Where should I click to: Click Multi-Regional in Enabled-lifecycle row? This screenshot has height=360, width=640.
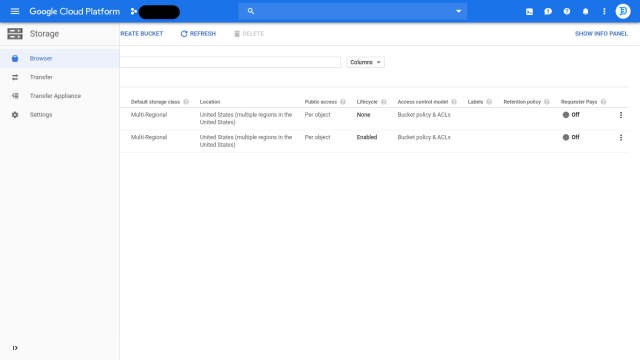(x=149, y=137)
